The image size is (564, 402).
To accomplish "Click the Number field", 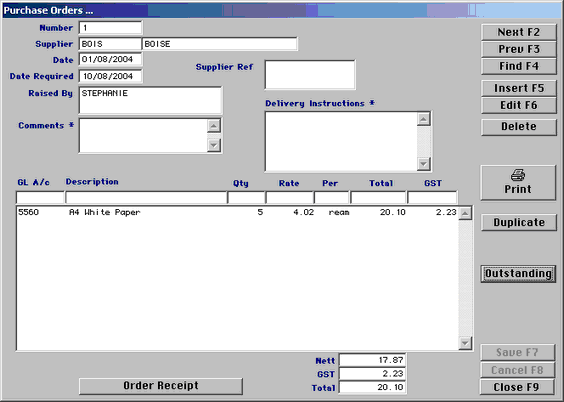I will point(110,28).
